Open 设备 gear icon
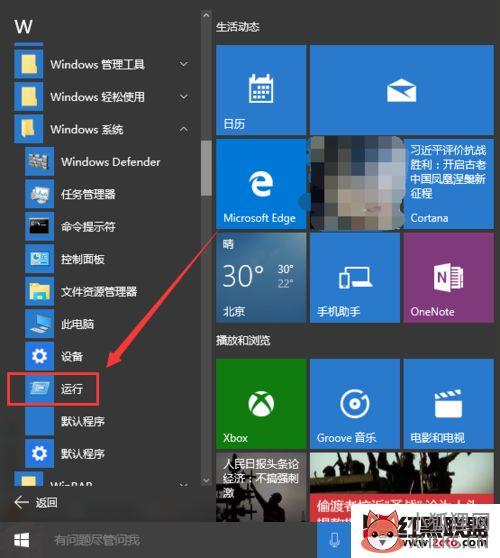500x558 pixels. (x=40, y=356)
